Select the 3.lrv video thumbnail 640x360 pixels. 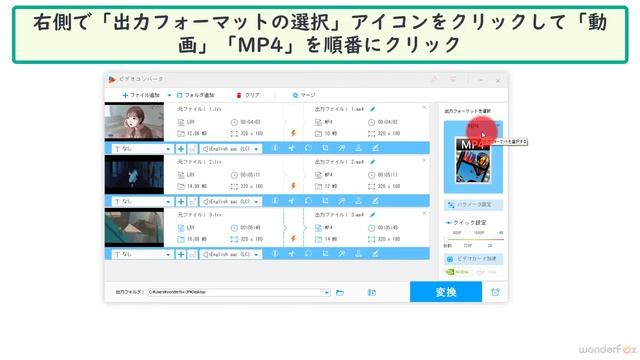pyautogui.click(x=134, y=227)
